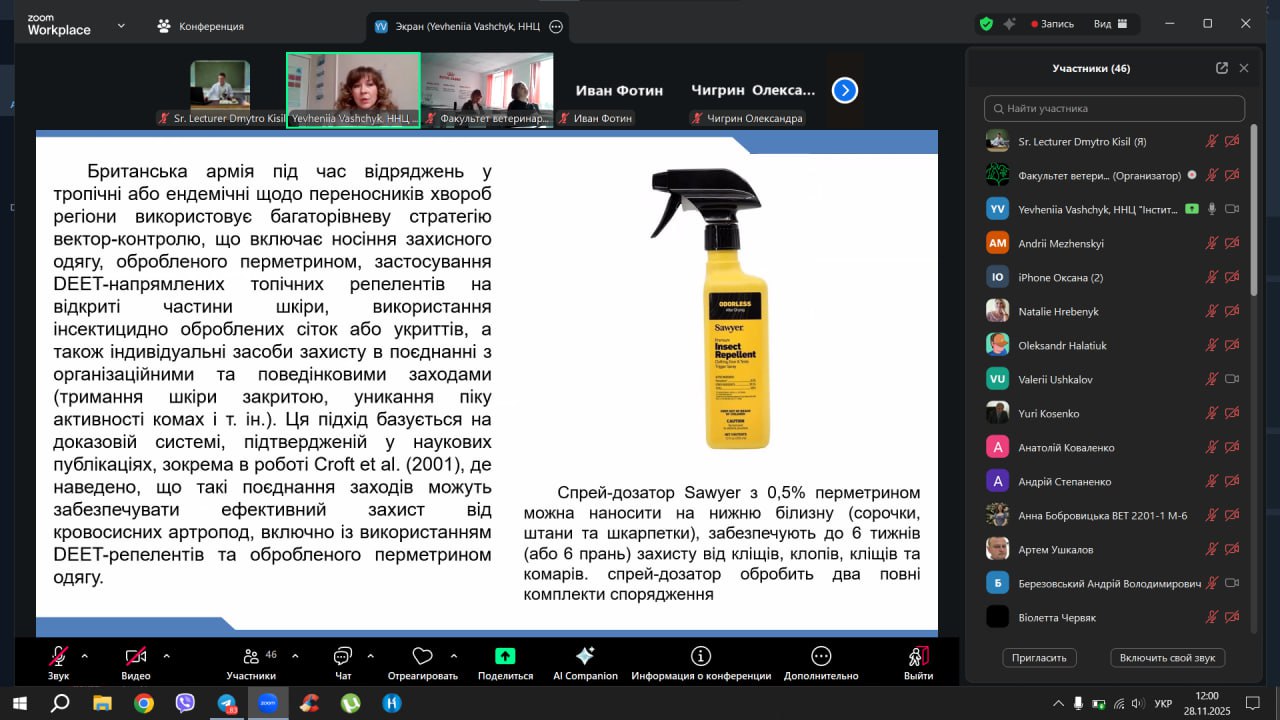Click the green Share screen icon
This screenshot has width=1280, height=720.
click(x=505, y=656)
